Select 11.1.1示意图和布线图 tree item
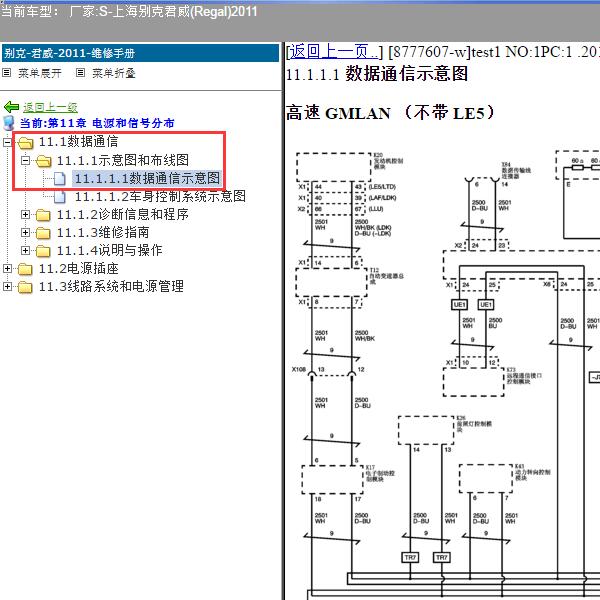This screenshot has width=600, height=600. click(123, 160)
